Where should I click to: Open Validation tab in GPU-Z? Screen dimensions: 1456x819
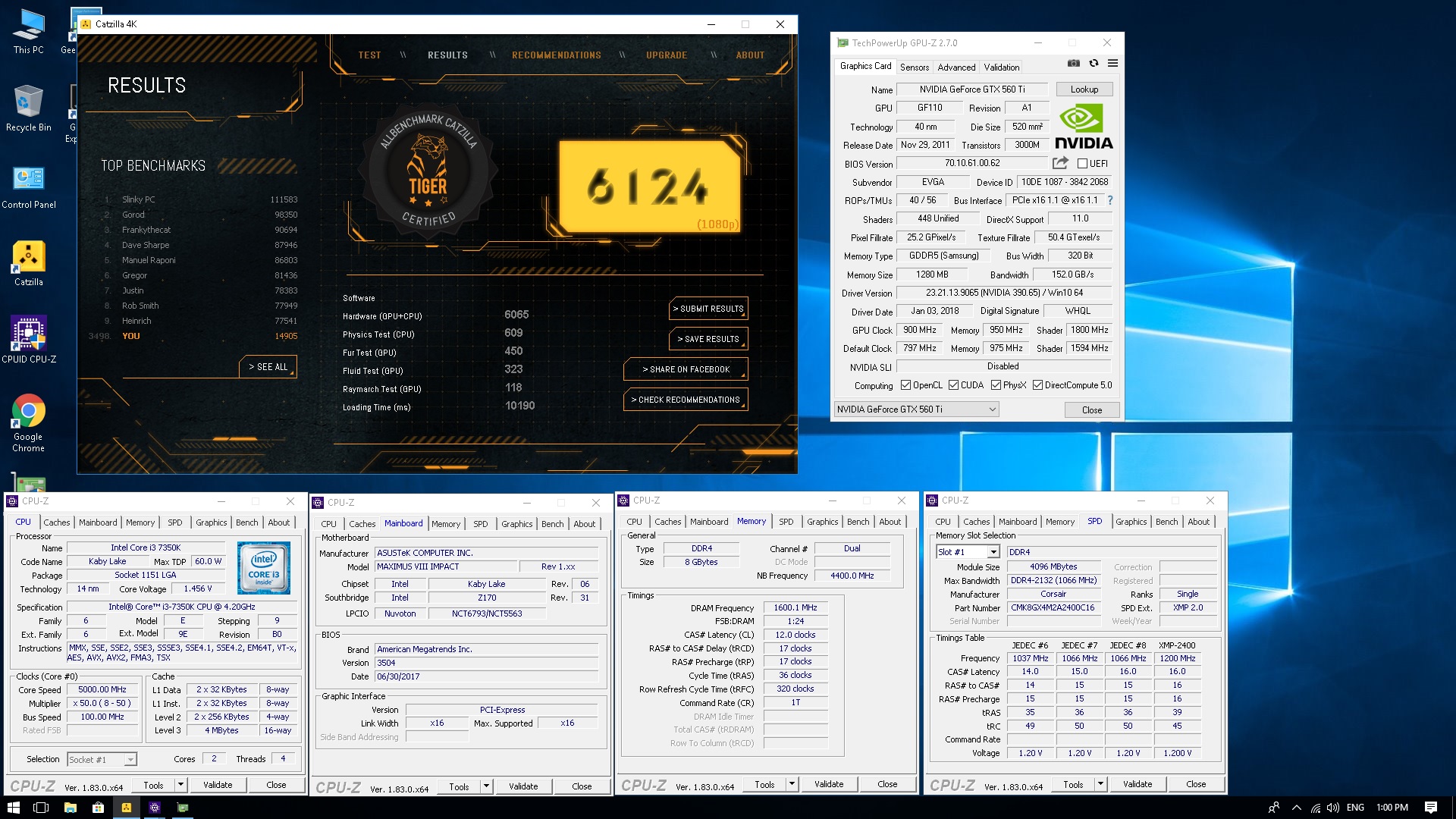[x=1002, y=67]
